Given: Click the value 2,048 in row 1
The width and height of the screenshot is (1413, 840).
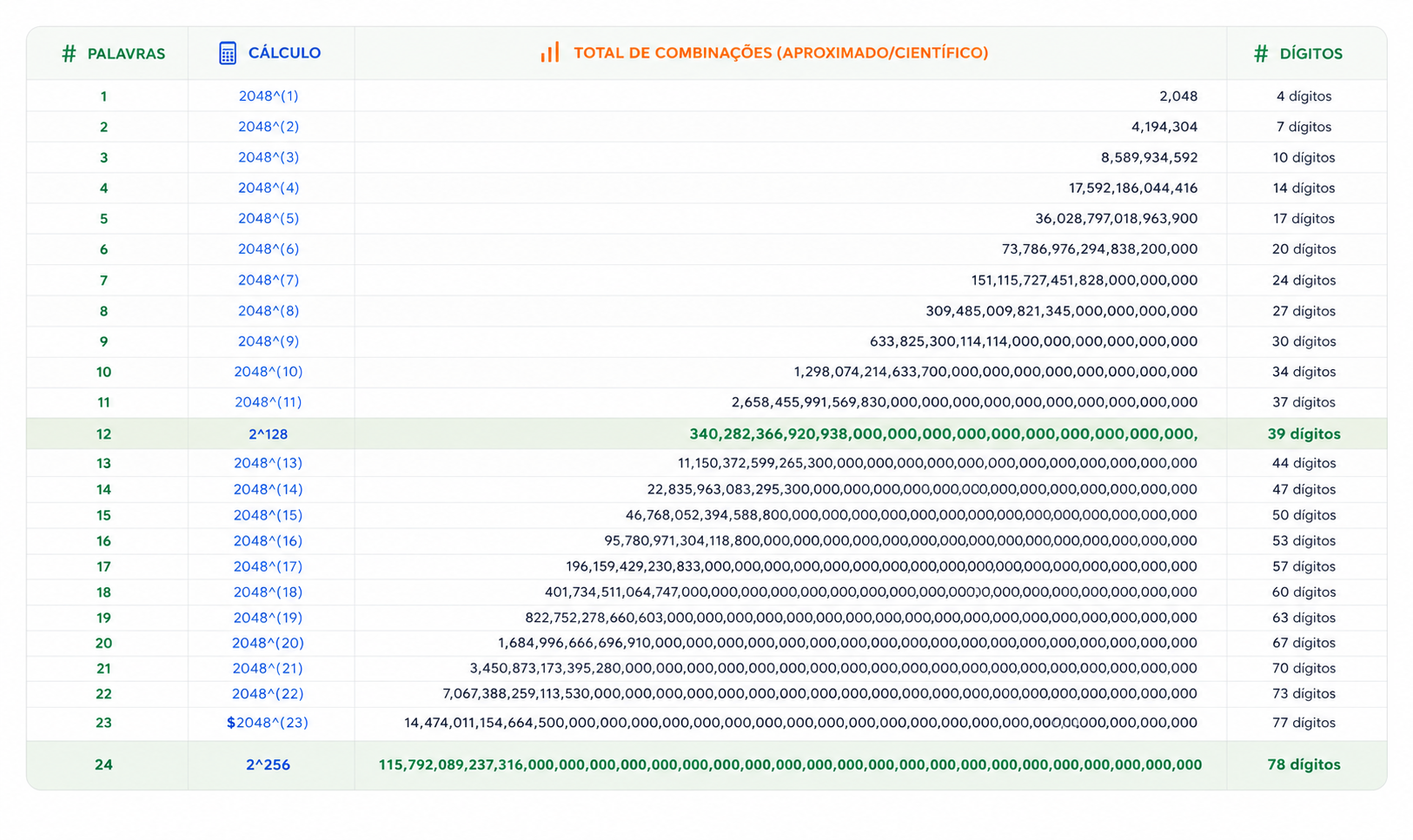Looking at the screenshot, I should 1178,96.
